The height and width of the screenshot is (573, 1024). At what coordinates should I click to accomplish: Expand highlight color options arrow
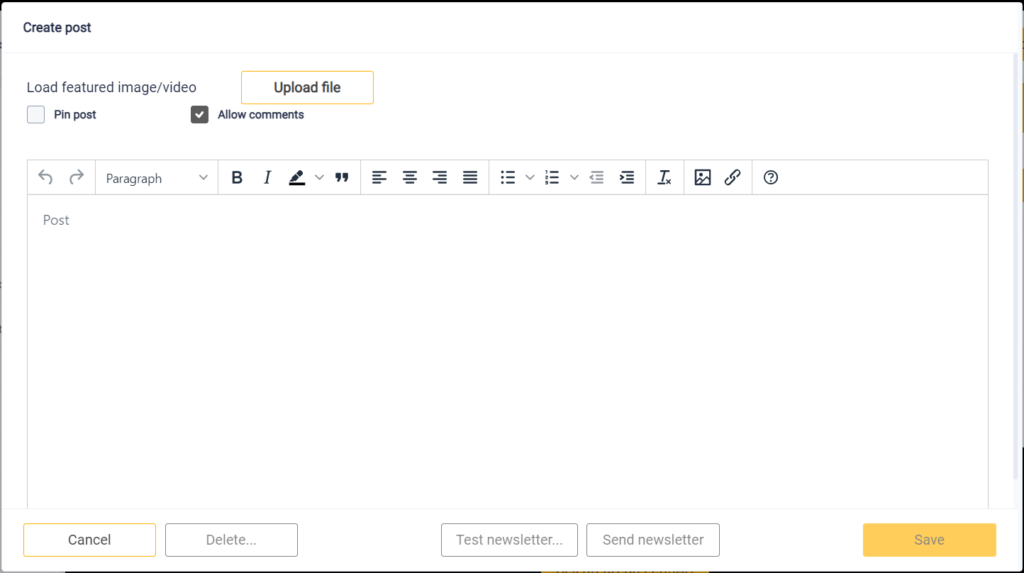click(319, 177)
